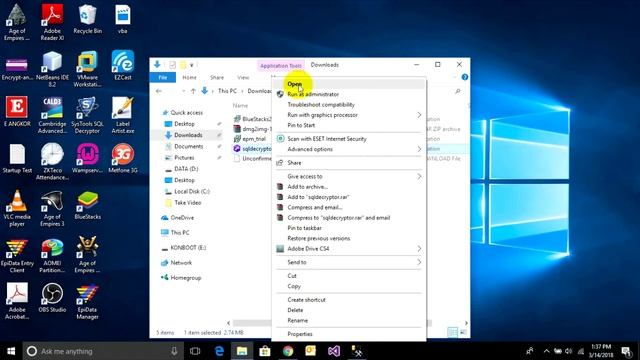
Task: Select E ANGKOR desktop icon
Action: click(17, 111)
